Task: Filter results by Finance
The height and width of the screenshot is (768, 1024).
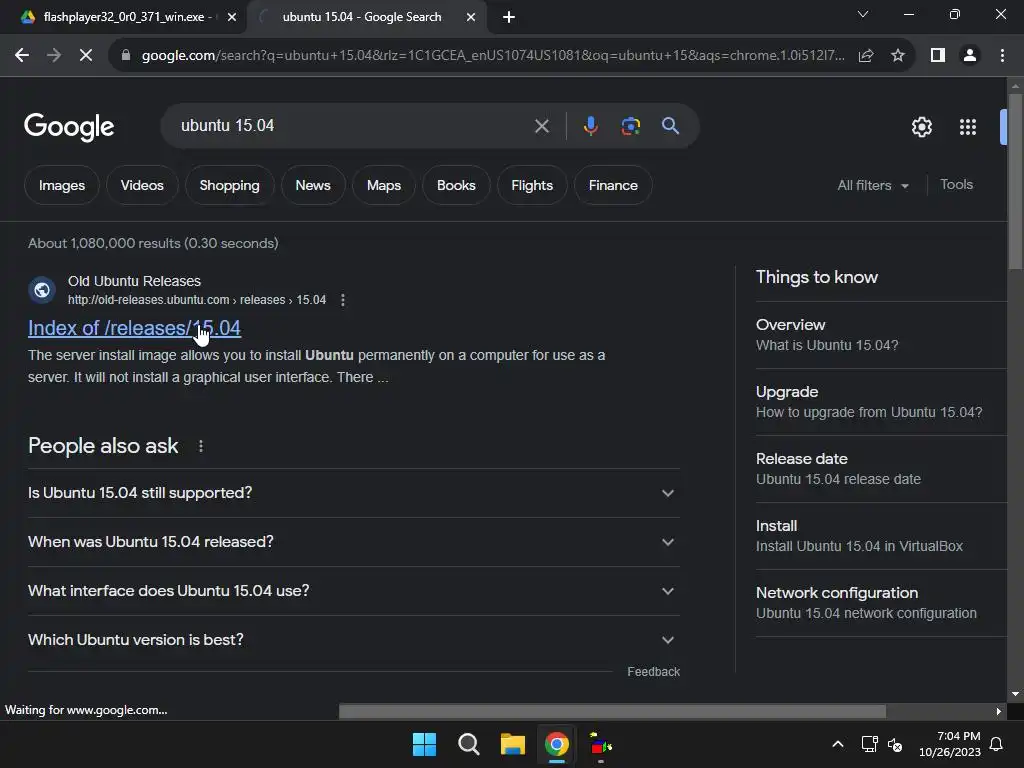Action: 613,185
